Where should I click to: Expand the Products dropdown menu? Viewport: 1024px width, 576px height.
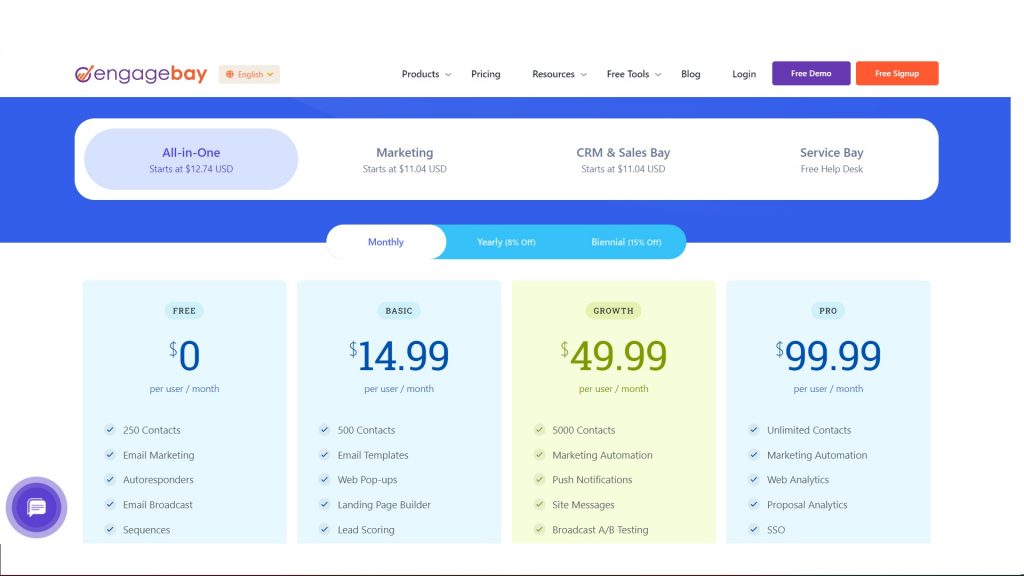coord(426,74)
